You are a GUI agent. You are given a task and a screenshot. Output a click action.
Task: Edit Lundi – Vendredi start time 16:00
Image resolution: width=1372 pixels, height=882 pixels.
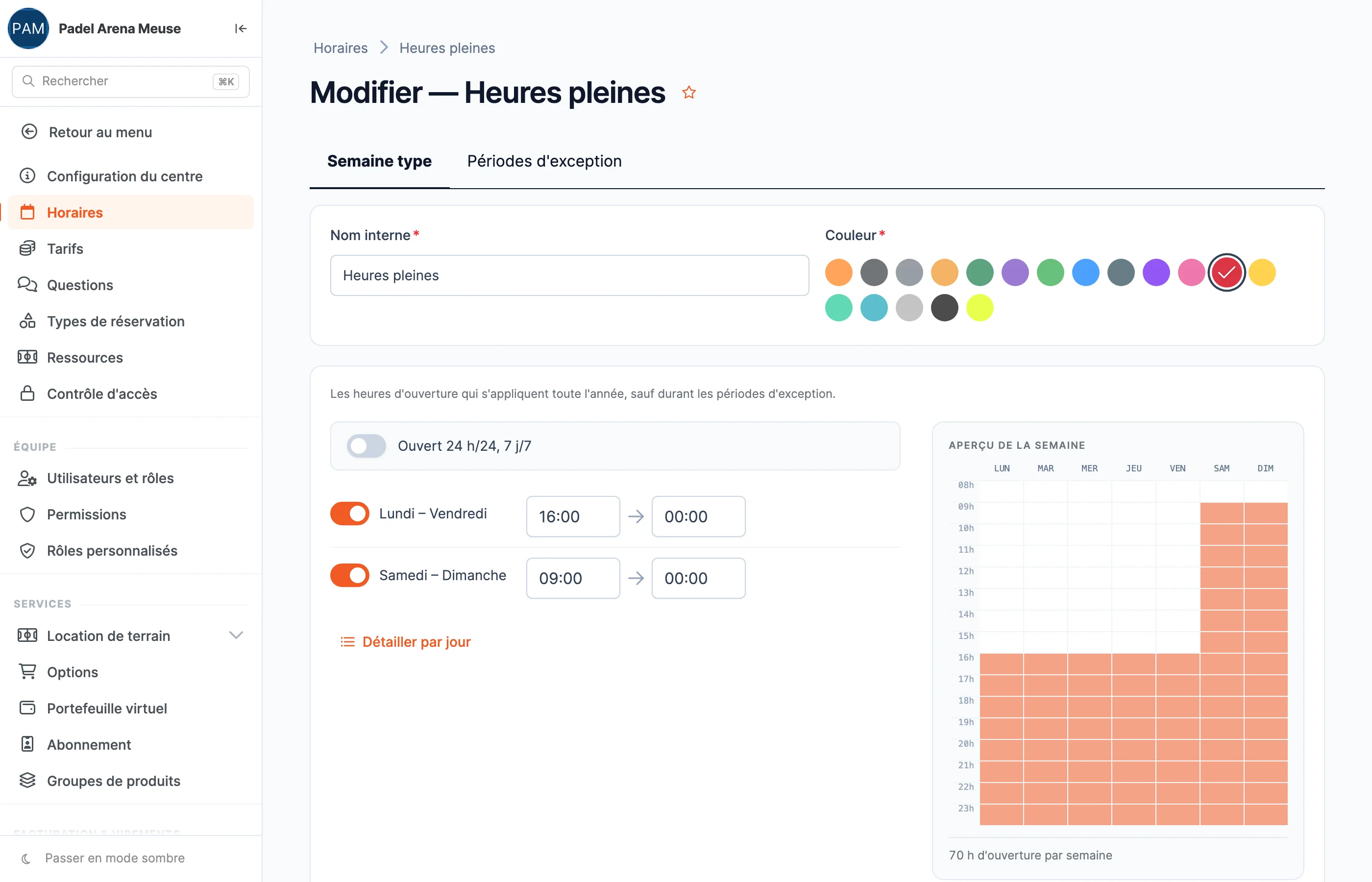pos(573,516)
